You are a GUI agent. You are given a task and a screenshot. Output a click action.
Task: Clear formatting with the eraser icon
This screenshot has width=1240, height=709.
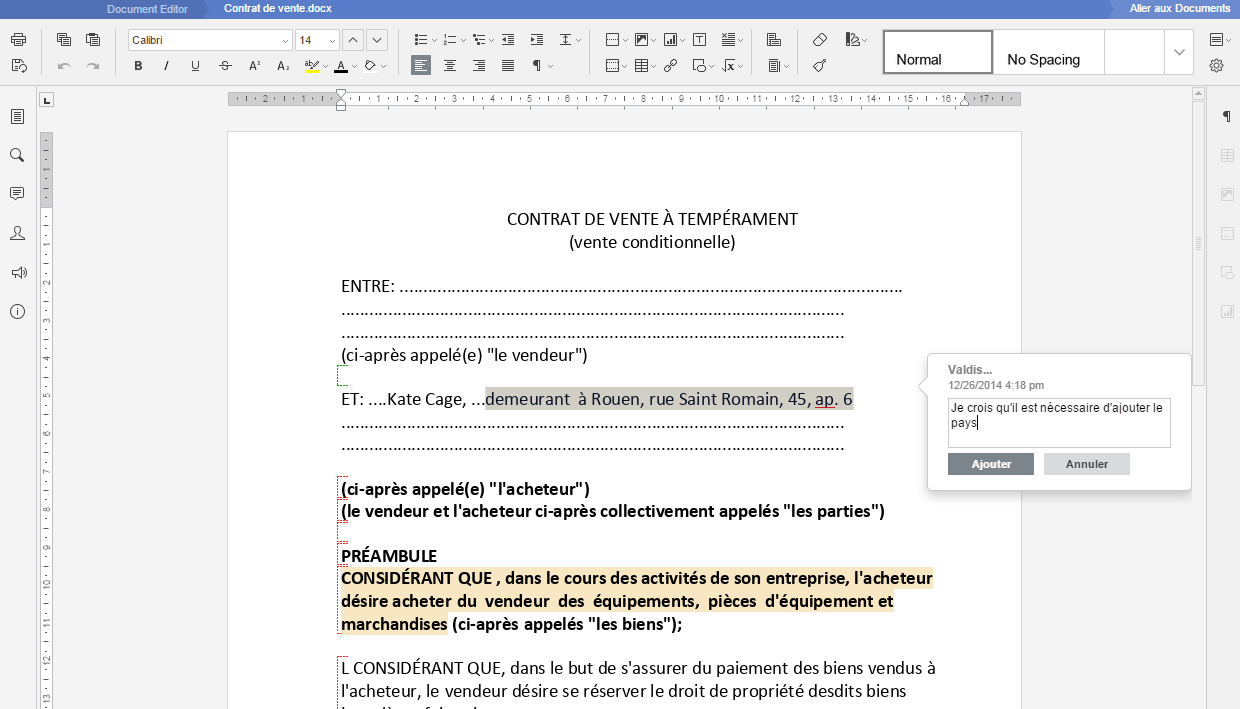820,40
